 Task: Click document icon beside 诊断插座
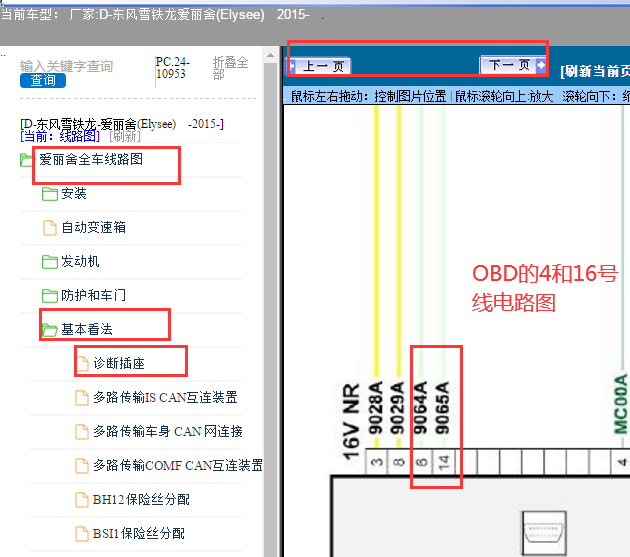[x=82, y=364]
